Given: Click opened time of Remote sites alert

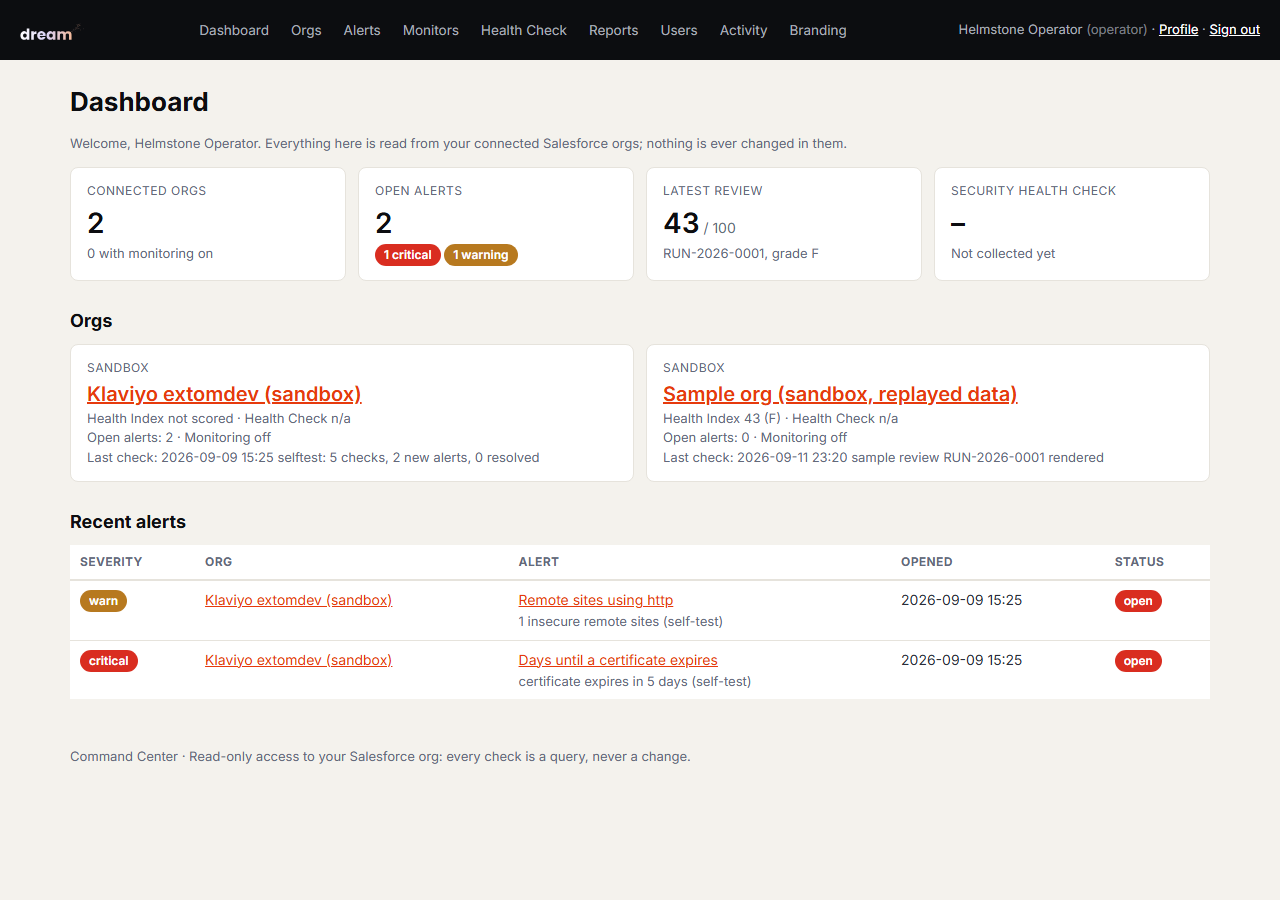Looking at the screenshot, I should (961, 600).
